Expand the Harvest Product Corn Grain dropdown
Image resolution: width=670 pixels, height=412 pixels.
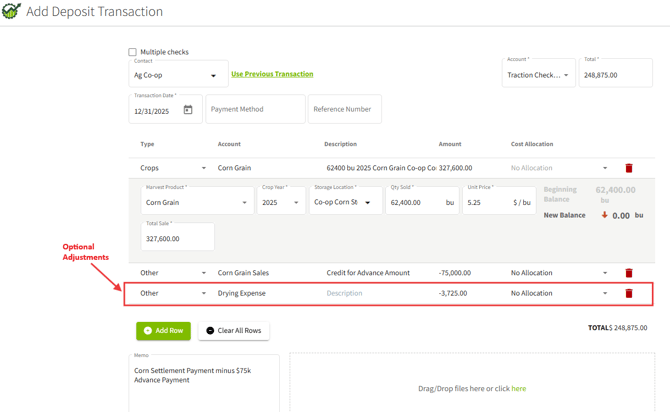(x=244, y=203)
